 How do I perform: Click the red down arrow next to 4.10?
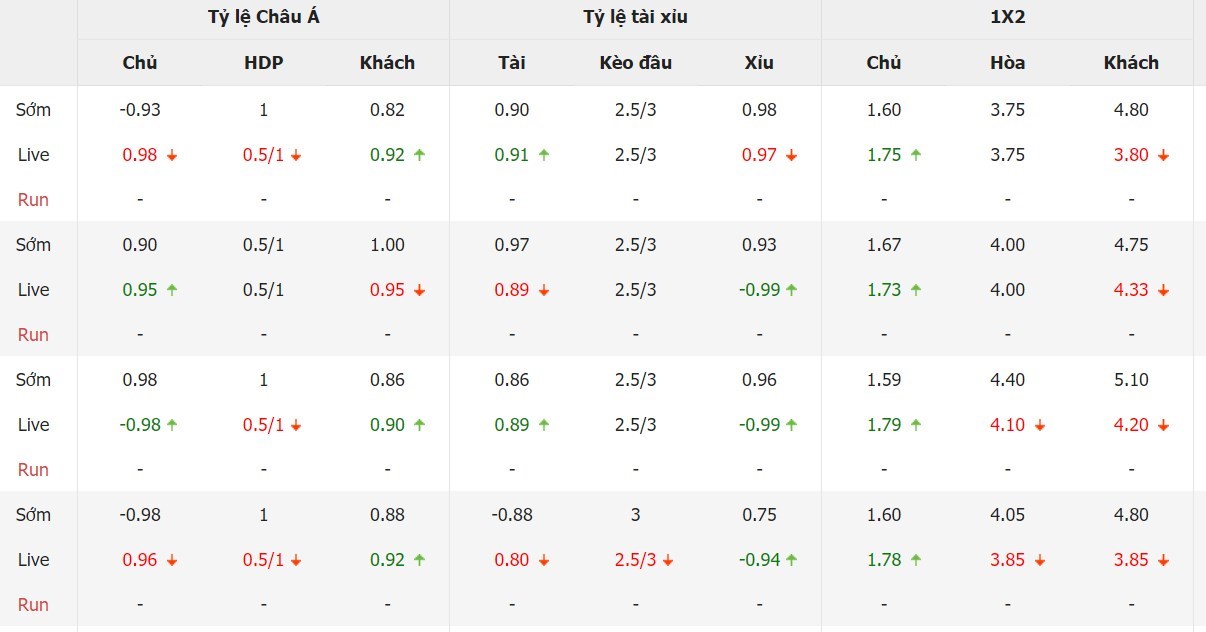point(1040,425)
